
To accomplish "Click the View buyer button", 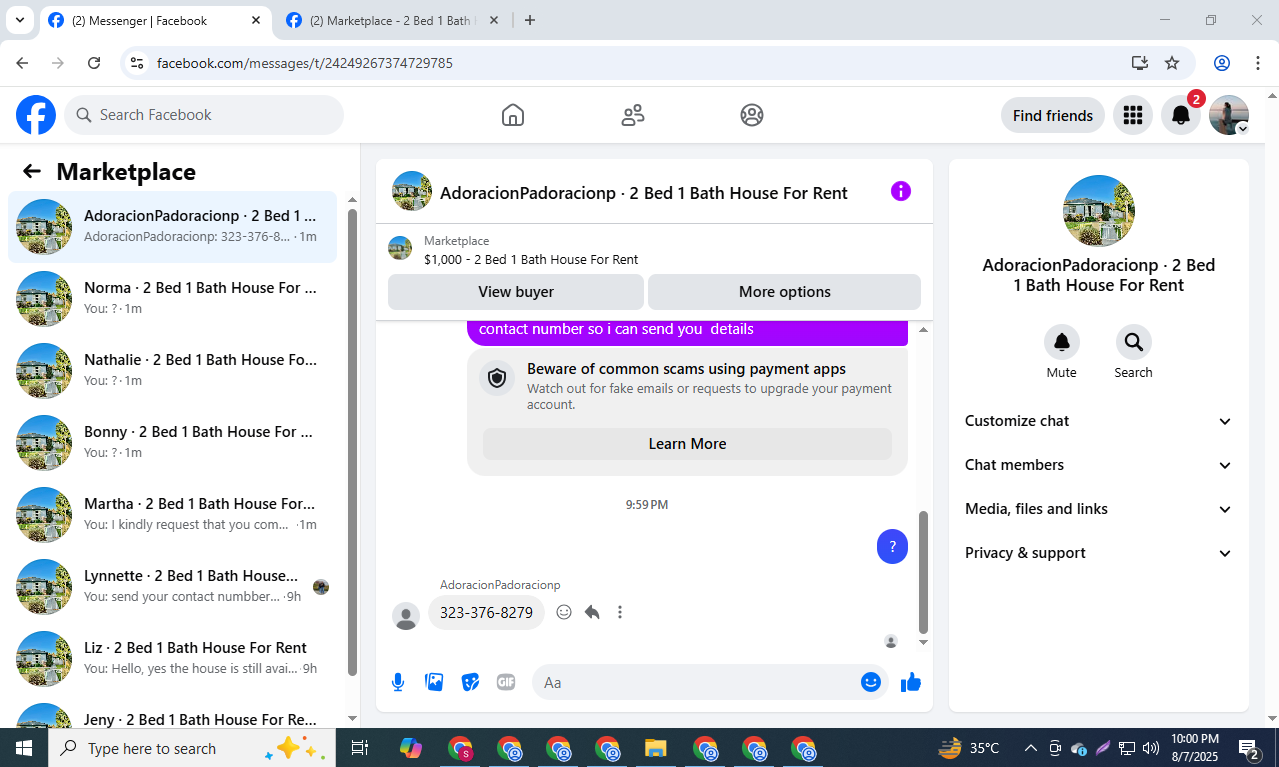I will click(516, 292).
